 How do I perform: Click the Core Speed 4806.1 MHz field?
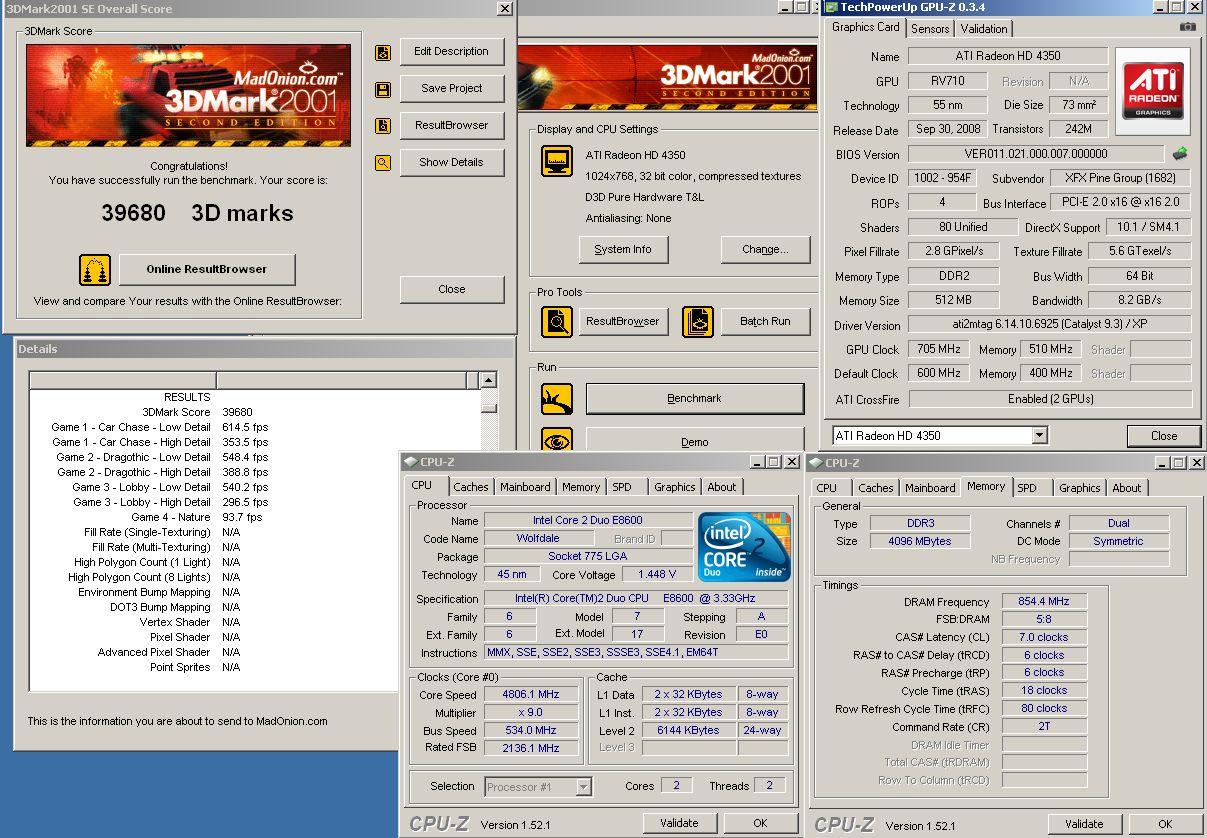(x=531, y=695)
